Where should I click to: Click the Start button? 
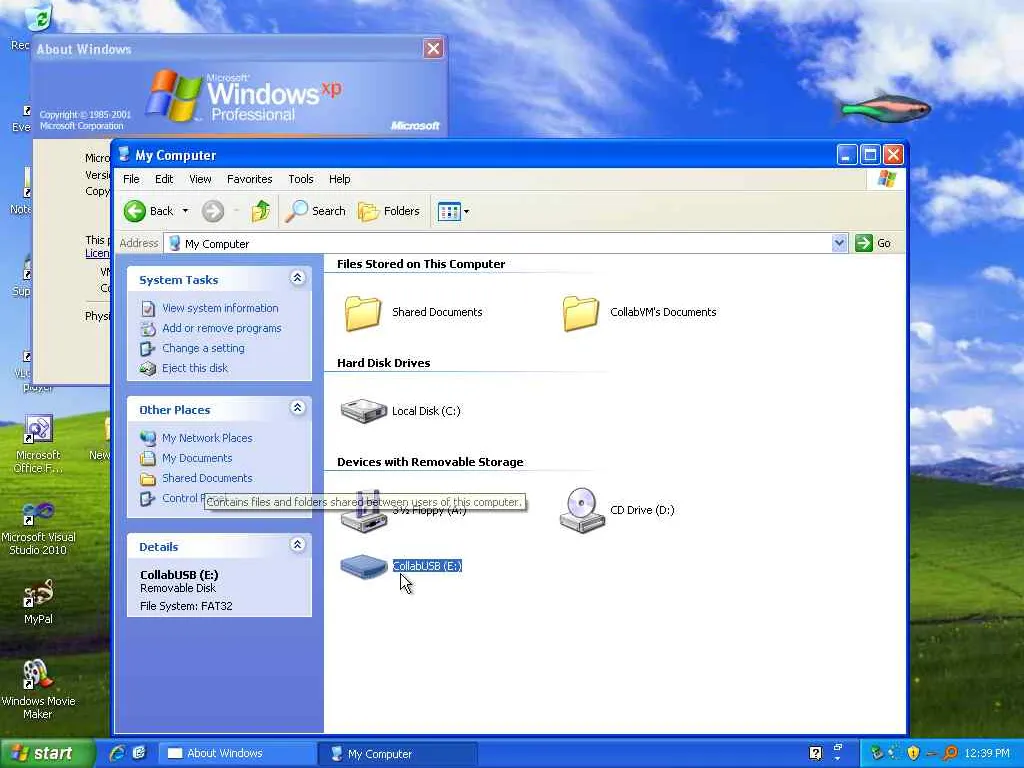47,753
